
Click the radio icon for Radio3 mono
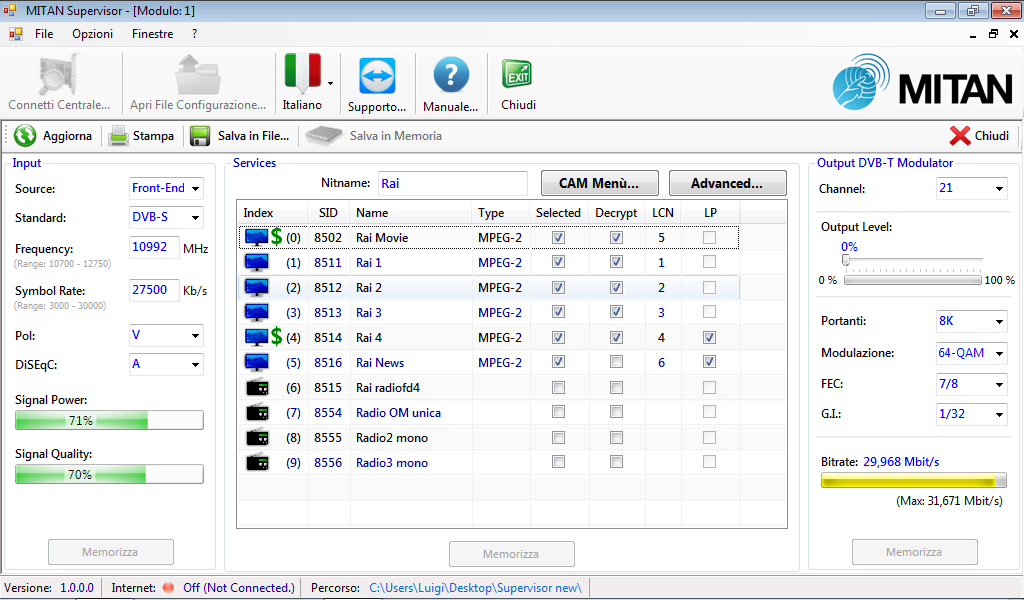pyautogui.click(x=257, y=462)
